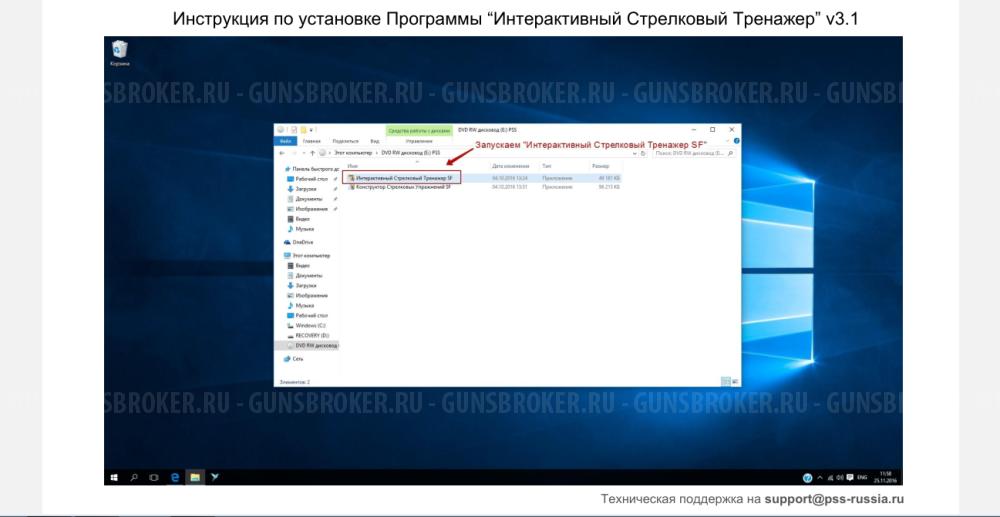Open the bird-shaped app icon on the taskbar

[x=215, y=476]
